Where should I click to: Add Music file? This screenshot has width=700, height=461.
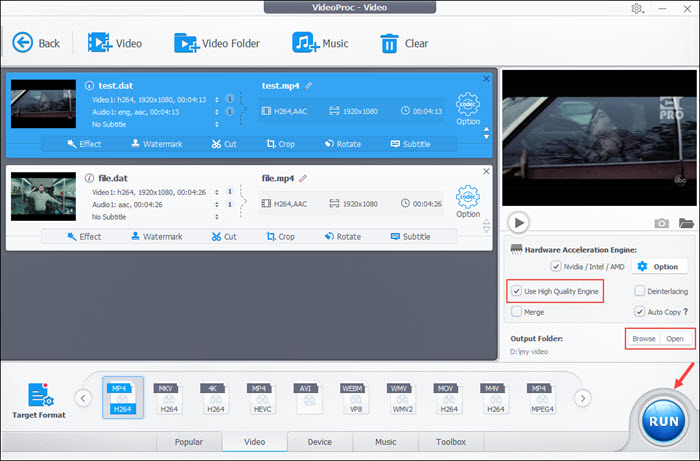[x=320, y=43]
